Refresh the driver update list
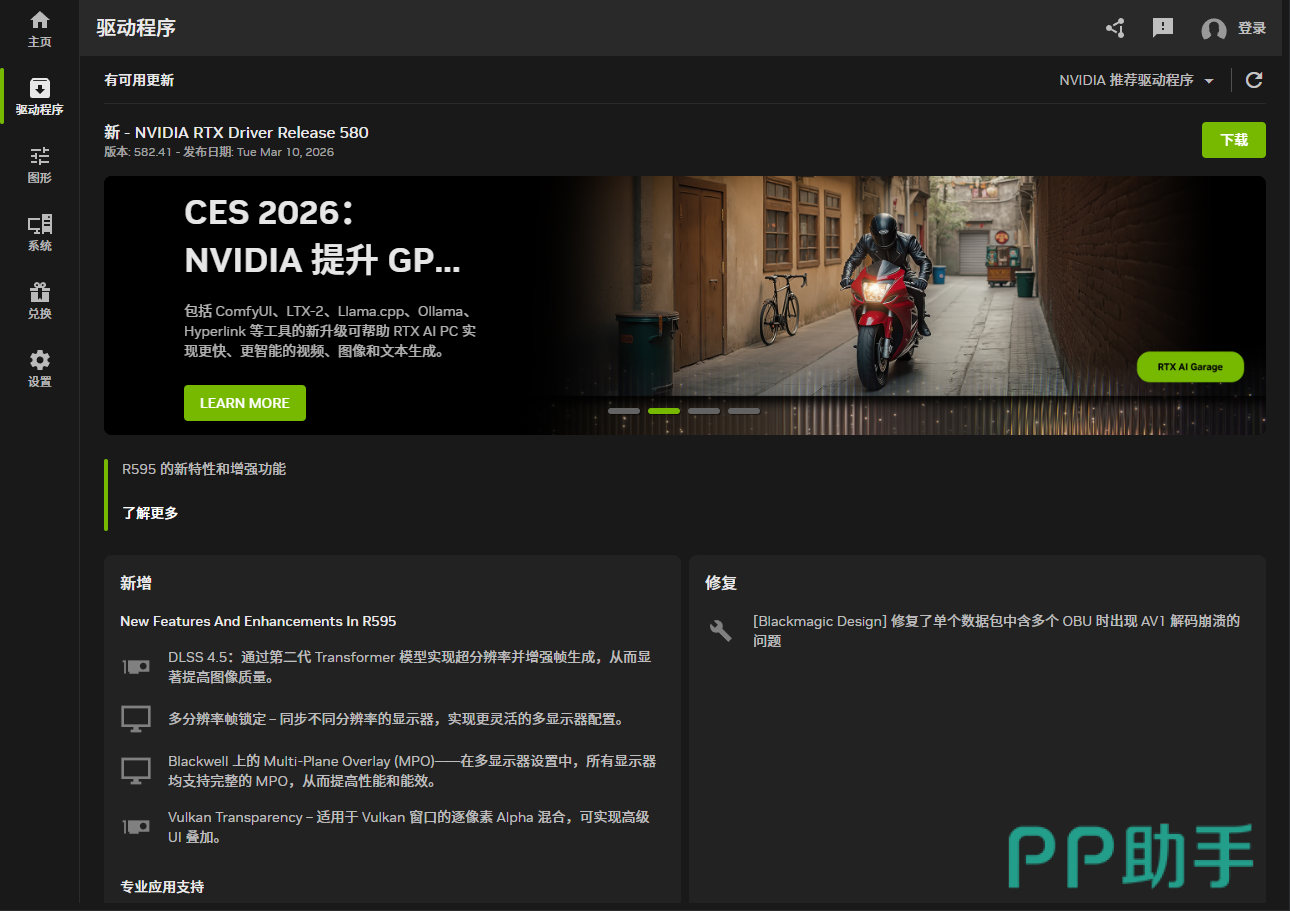The width and height of the screenshot is (1290, 911). 1254,80
